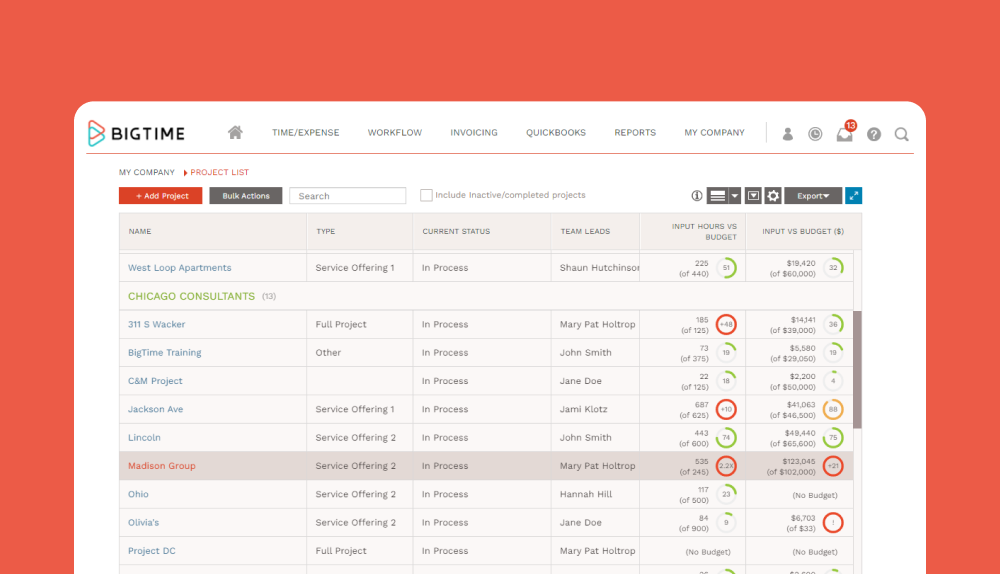Click West Loop Apartments hours 51 indicator
This screenshot has width=1000, height=574.
coord(726,268)
